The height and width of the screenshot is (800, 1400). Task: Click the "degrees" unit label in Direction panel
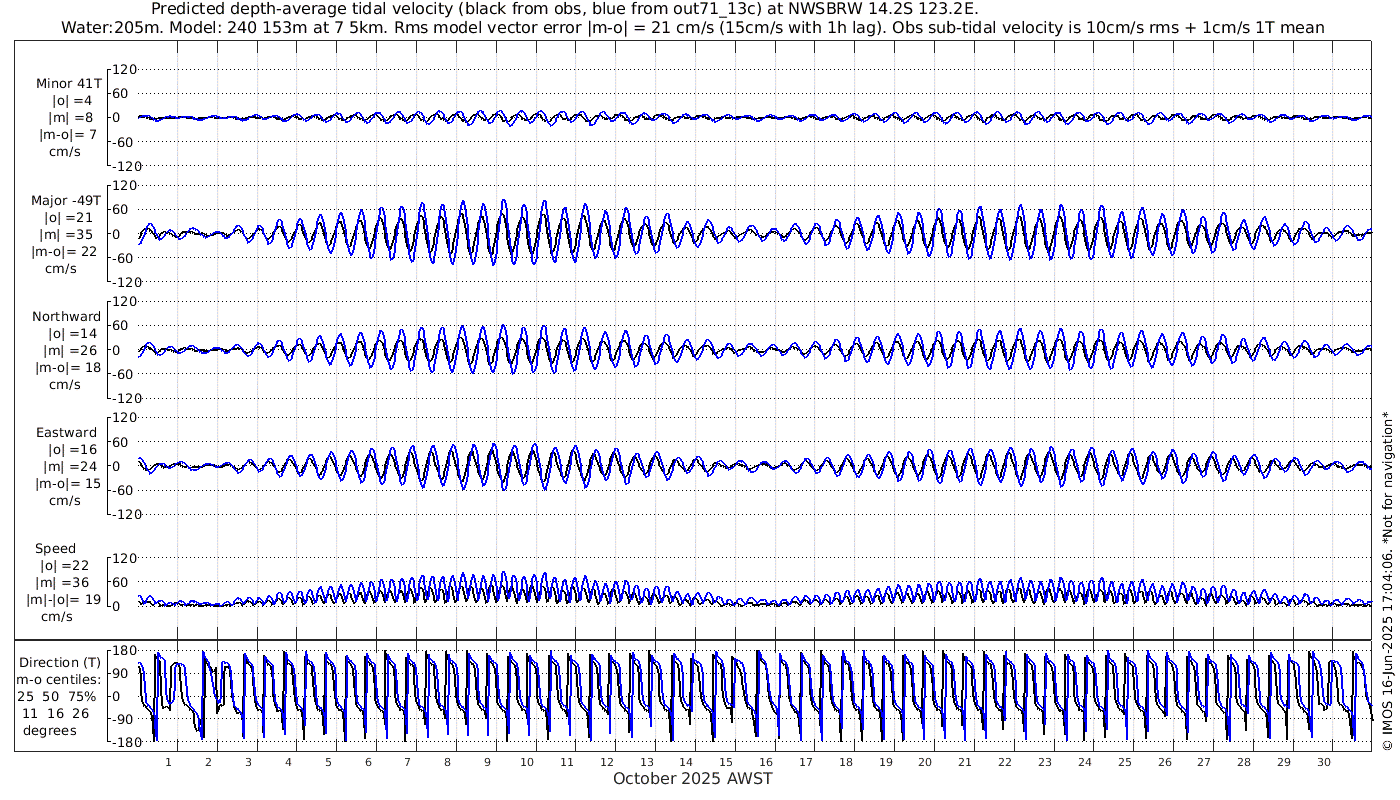tap(50, 730)
